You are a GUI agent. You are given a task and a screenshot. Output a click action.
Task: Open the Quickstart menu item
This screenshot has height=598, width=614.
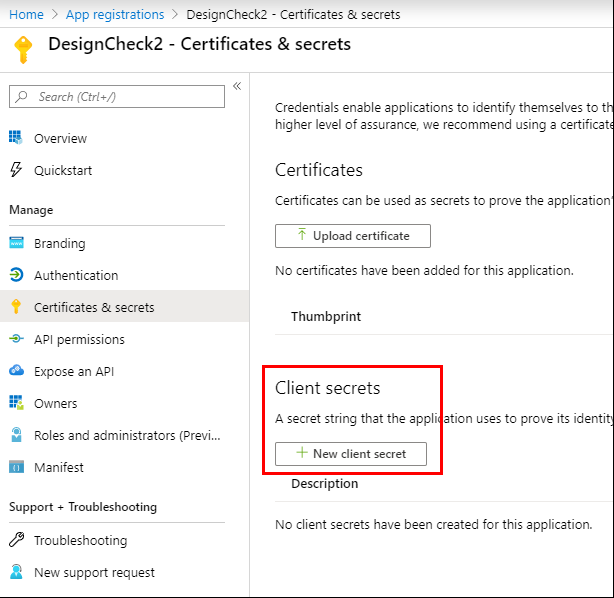click(x=125, y=170)
